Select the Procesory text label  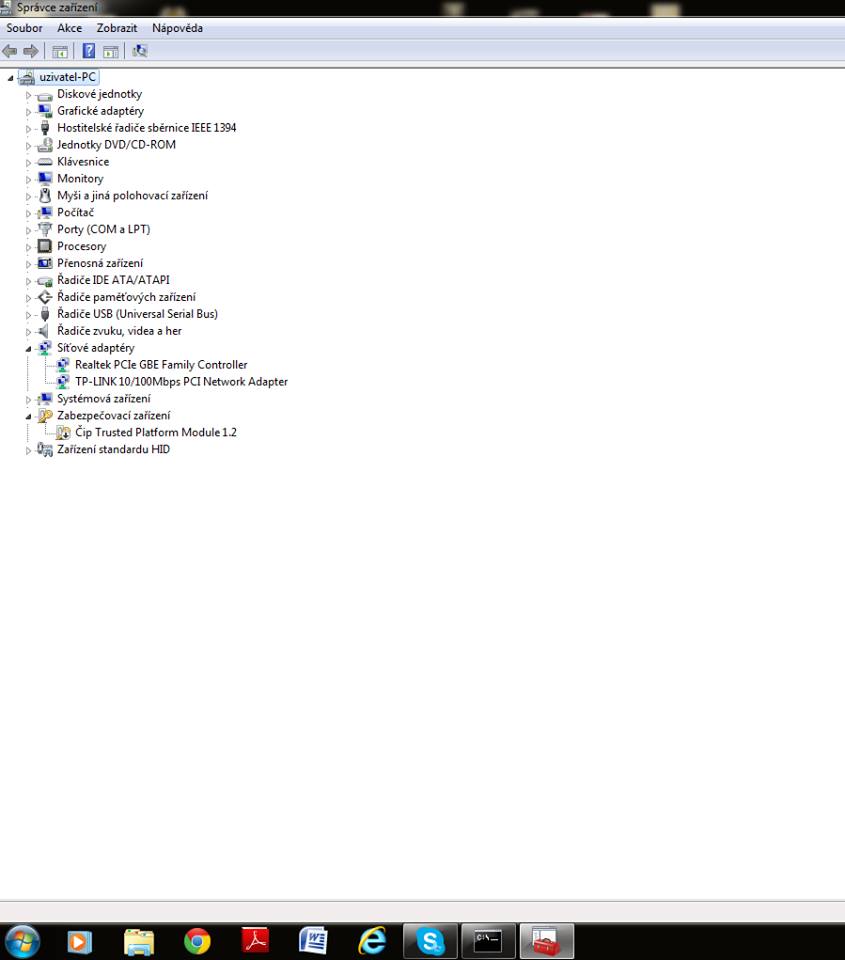click(81, 246)
